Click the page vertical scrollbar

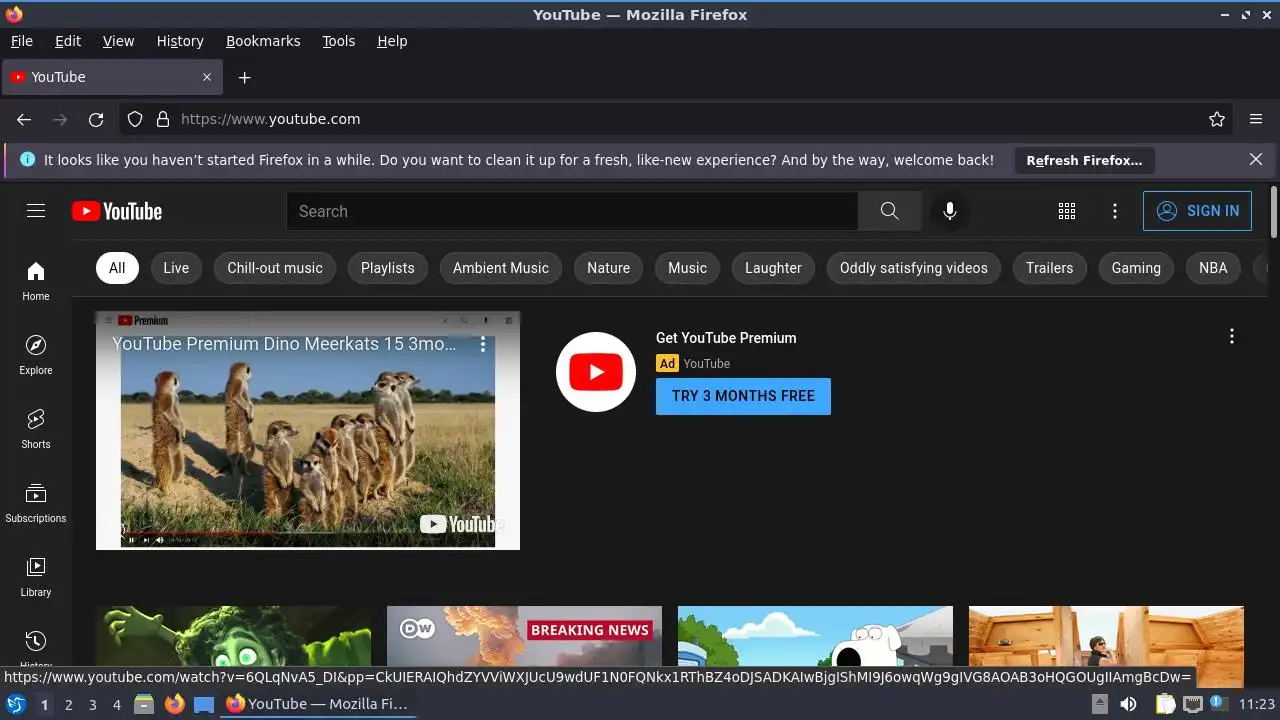1274,211
